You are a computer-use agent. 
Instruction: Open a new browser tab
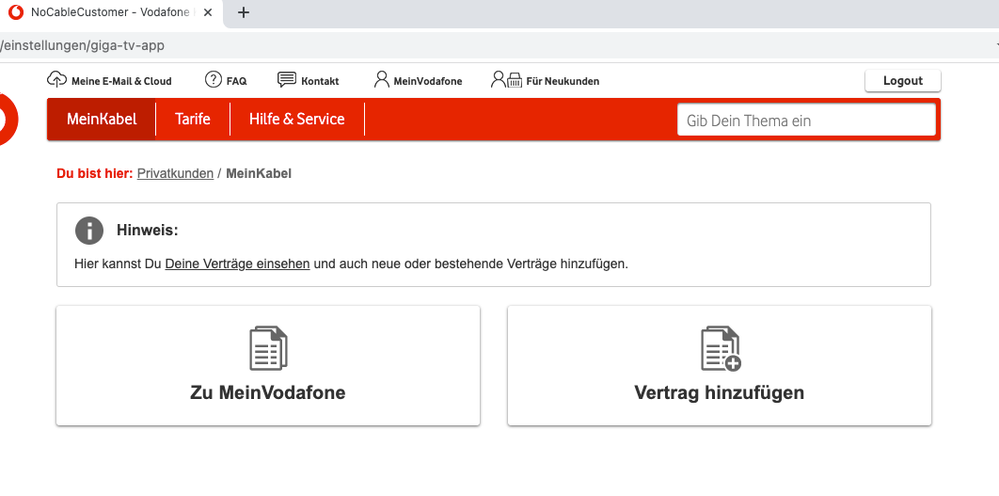(243, 13)
